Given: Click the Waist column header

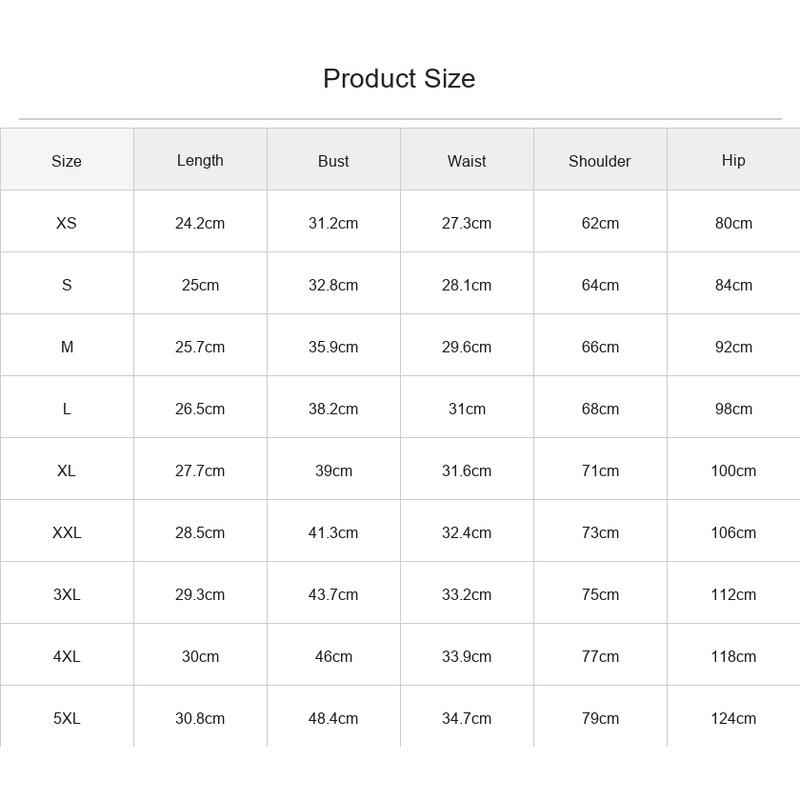Looking at the screenshot, I should point(466,161).
